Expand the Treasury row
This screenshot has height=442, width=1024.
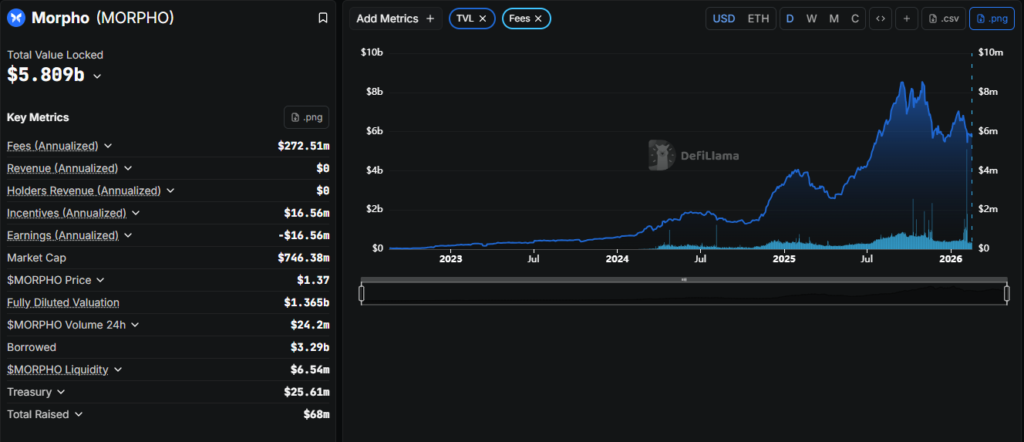pyautogui.click(x=62, y=392)
